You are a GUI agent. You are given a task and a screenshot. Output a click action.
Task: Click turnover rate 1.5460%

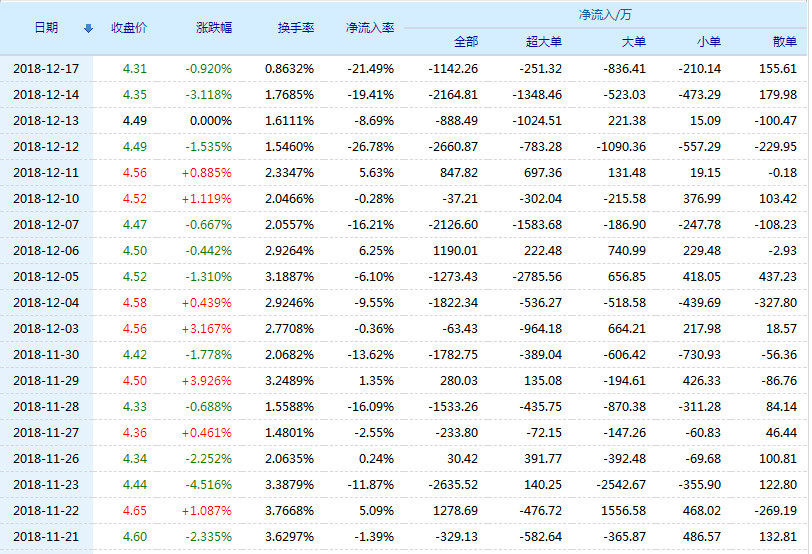(289, 147)
